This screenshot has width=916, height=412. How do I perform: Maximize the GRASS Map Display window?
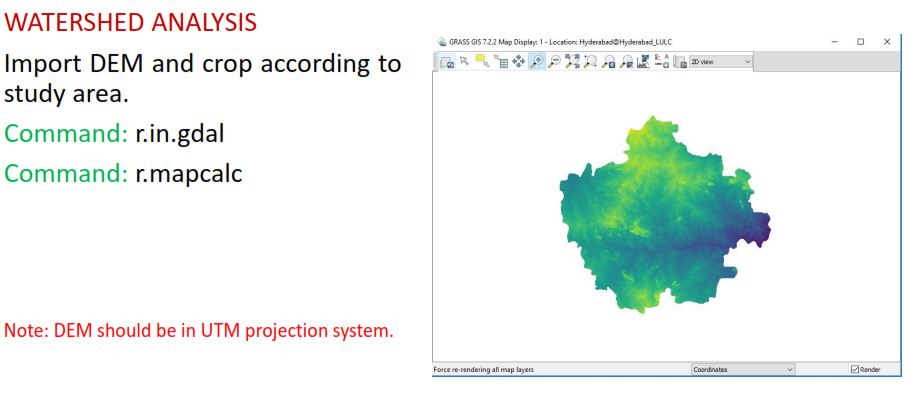point(860,42)
